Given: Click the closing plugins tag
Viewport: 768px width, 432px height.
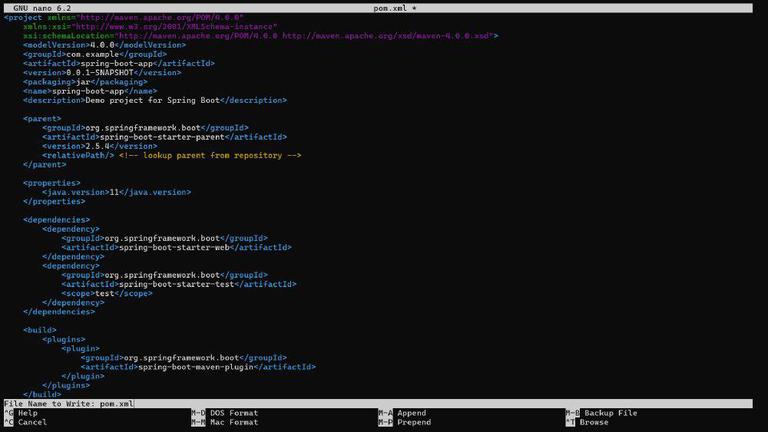Looking at the screenshot, I should tap(66, 385).
